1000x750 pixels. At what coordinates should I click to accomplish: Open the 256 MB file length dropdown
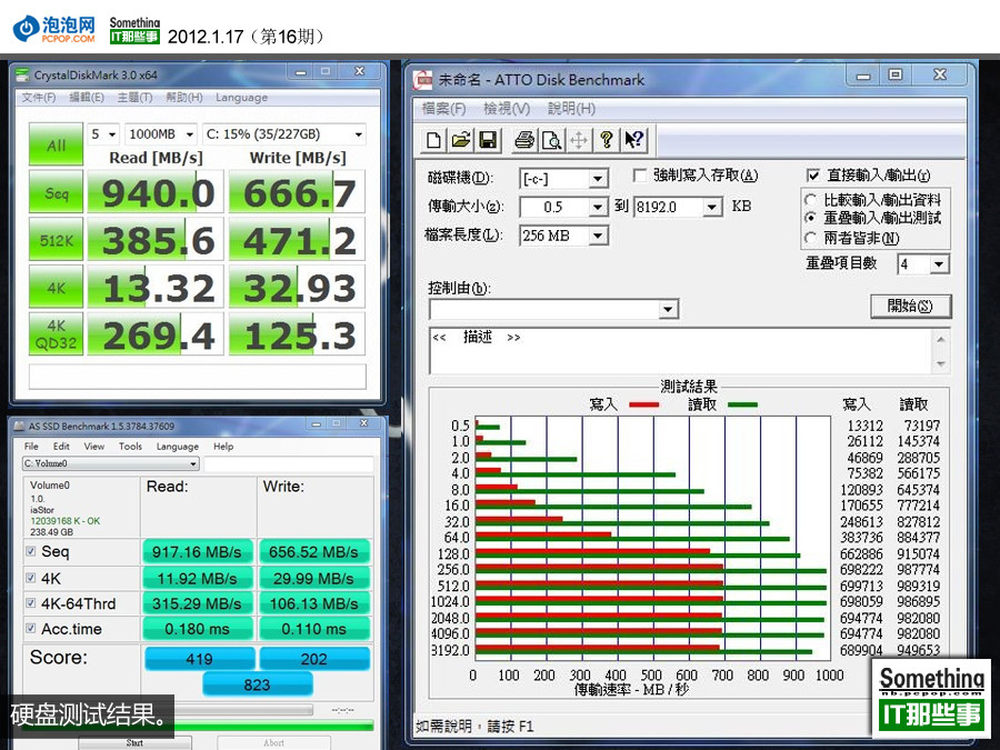coord(598,236)
